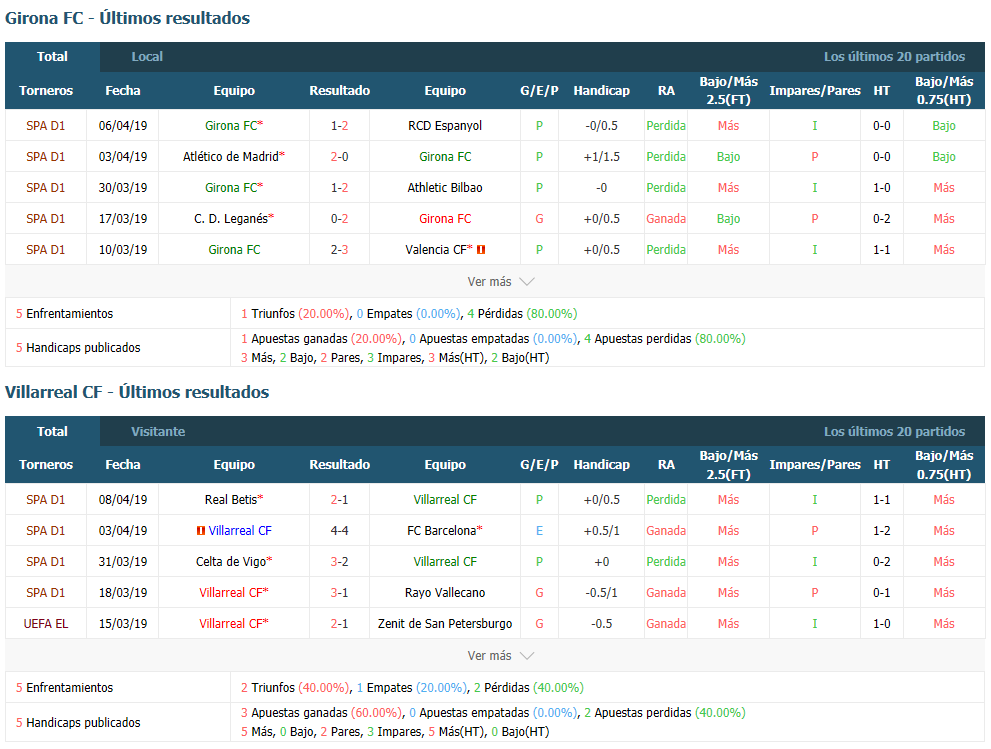Expand Ver más under Girona FC results

point(501,281)
